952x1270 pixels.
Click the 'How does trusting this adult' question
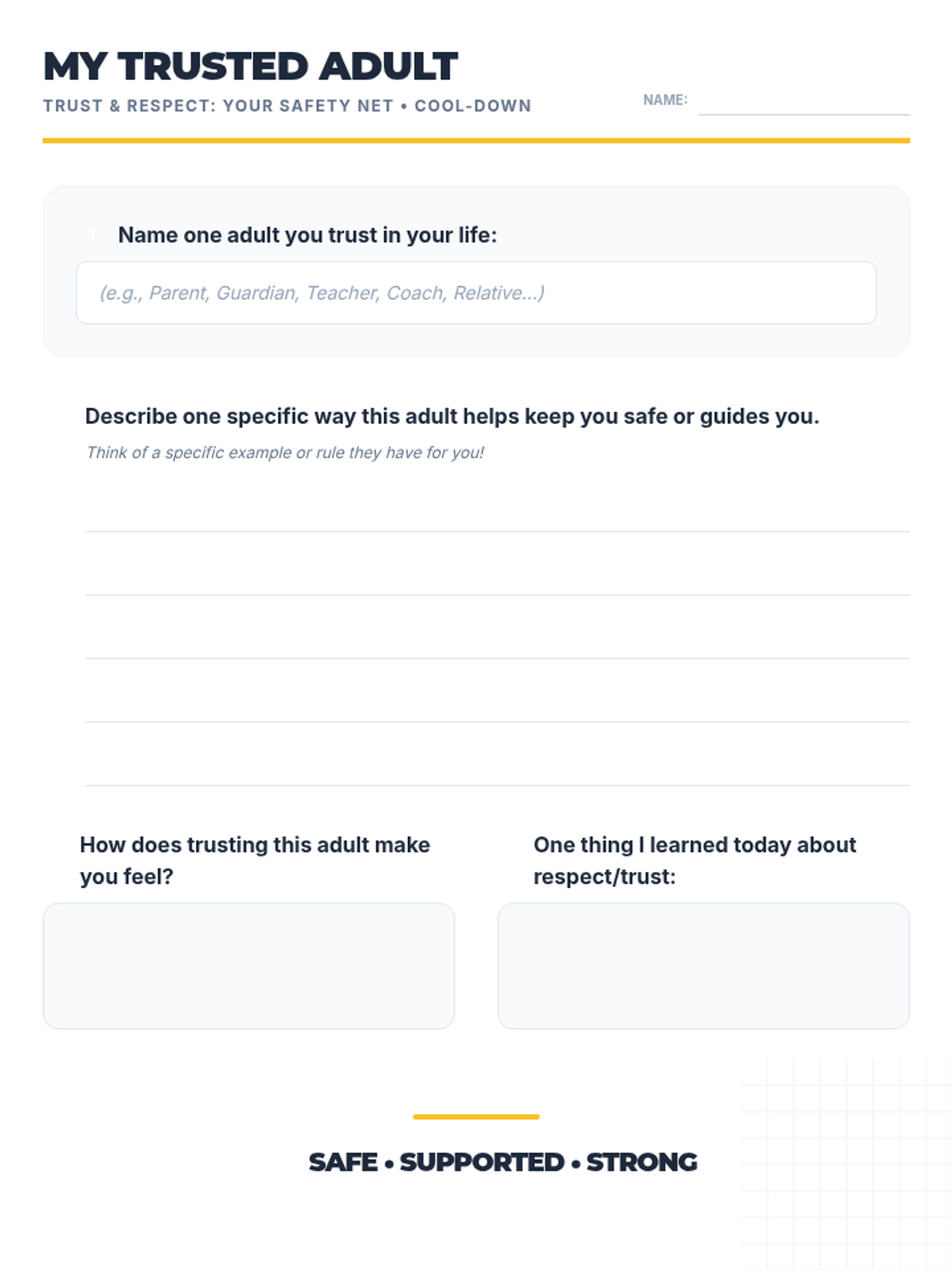point(255,860)
